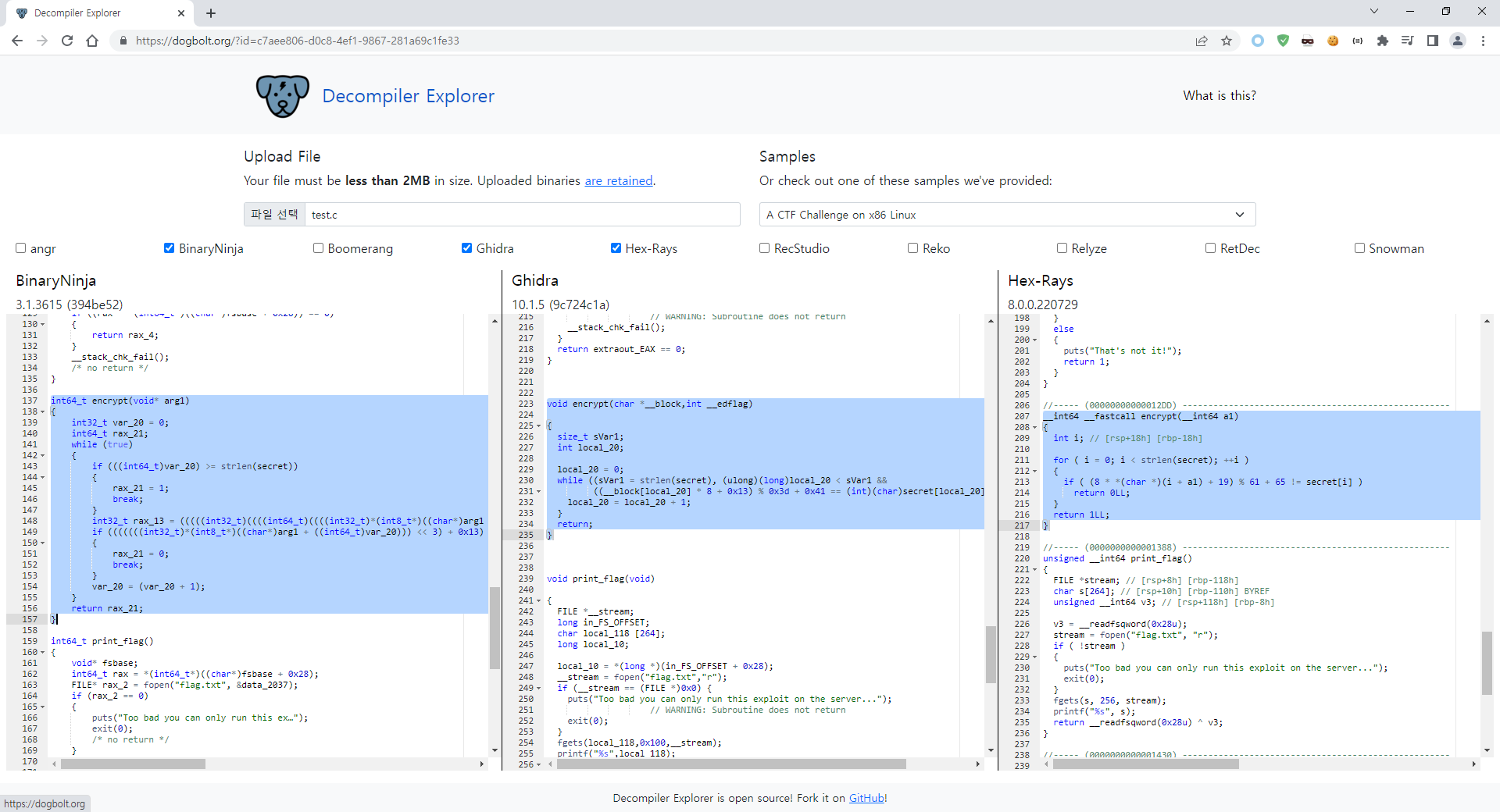Enable the angr decompiler checkbox
The image size is (1500, 812).
(21, 248)
